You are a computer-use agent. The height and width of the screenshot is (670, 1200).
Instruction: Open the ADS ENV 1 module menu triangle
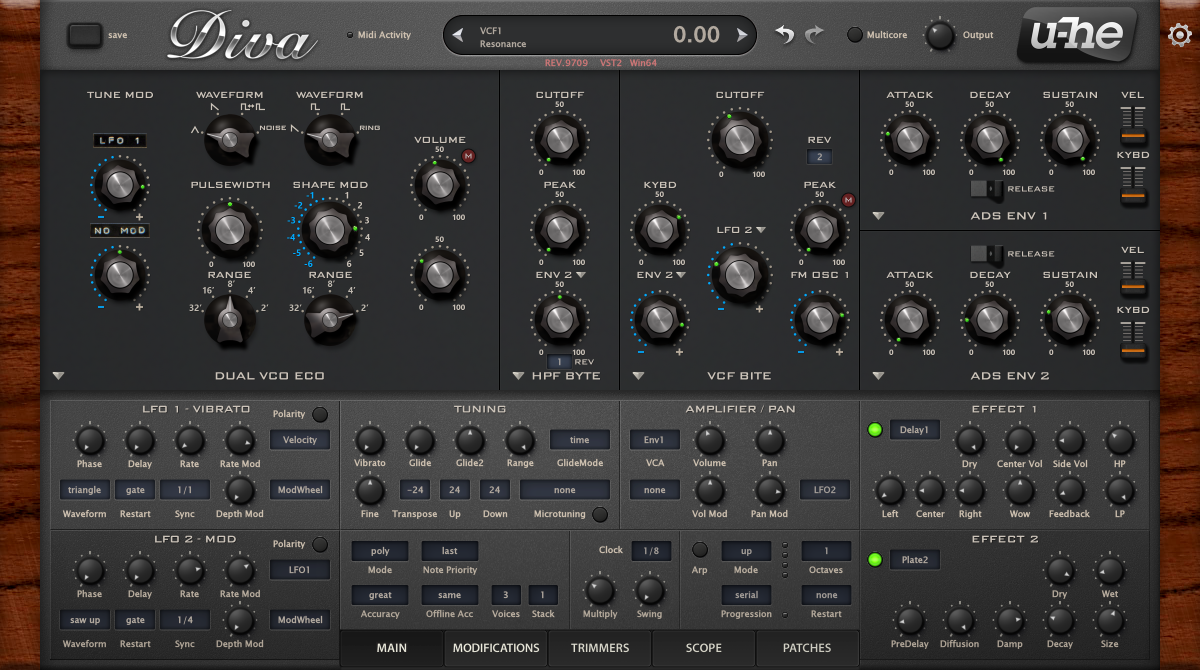(878, 215)
